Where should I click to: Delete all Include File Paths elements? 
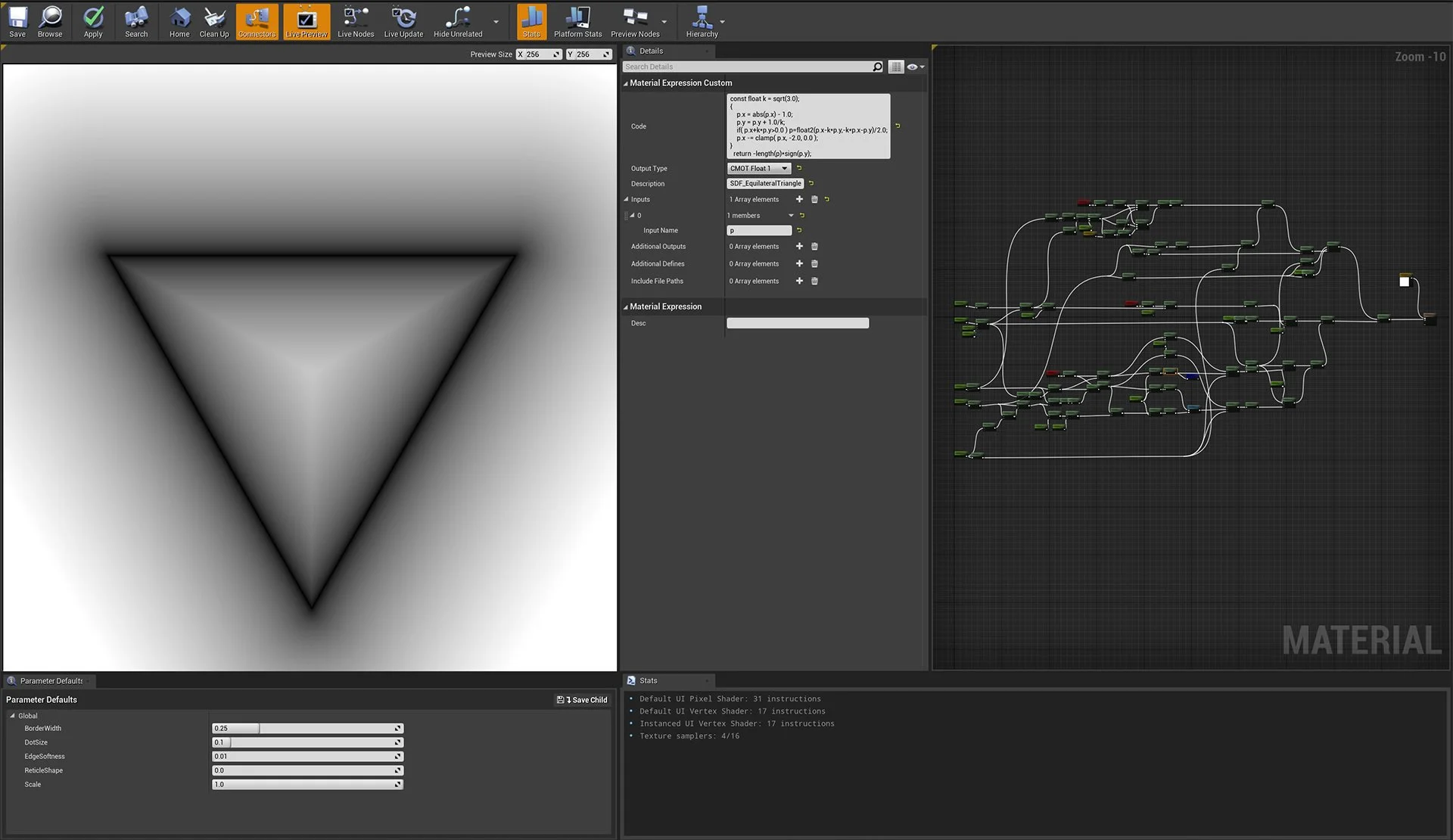pyautogui.click(x=814, y=282)
